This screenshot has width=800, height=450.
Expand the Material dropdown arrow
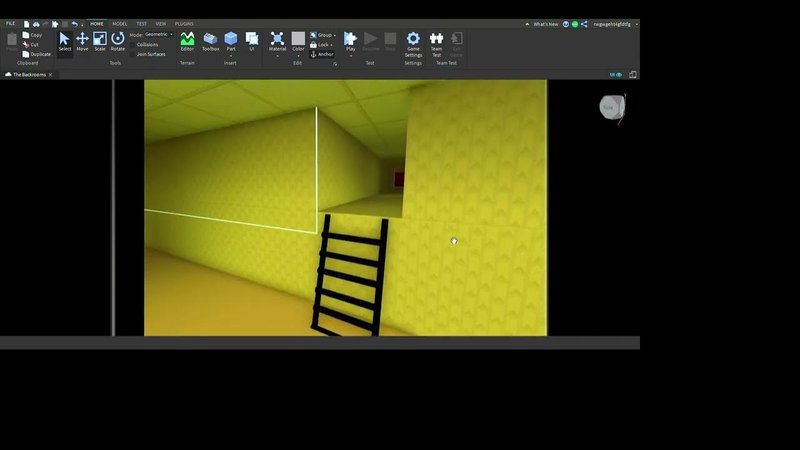coord(277,56)
